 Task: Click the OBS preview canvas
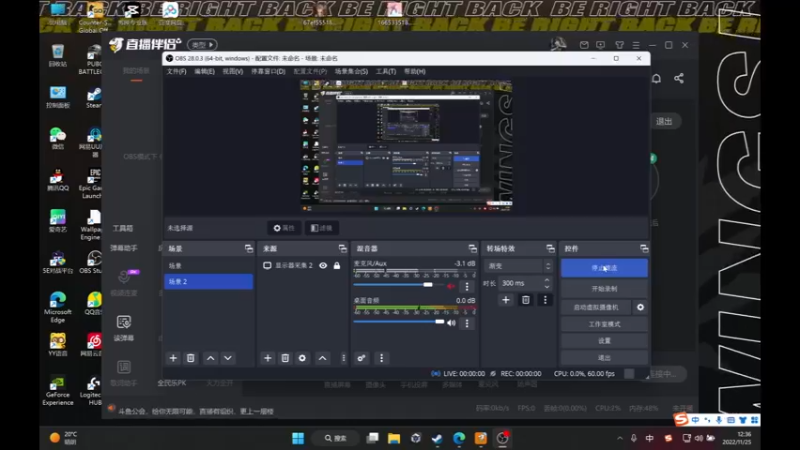pos(406,146)
